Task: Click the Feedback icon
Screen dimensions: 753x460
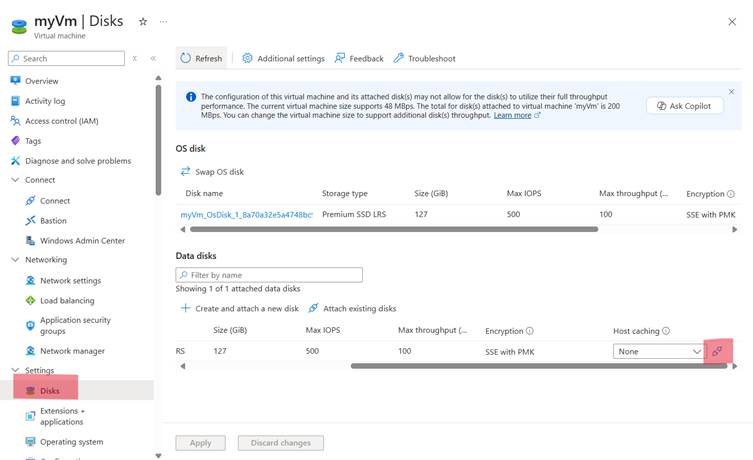Action: [340, 58]
